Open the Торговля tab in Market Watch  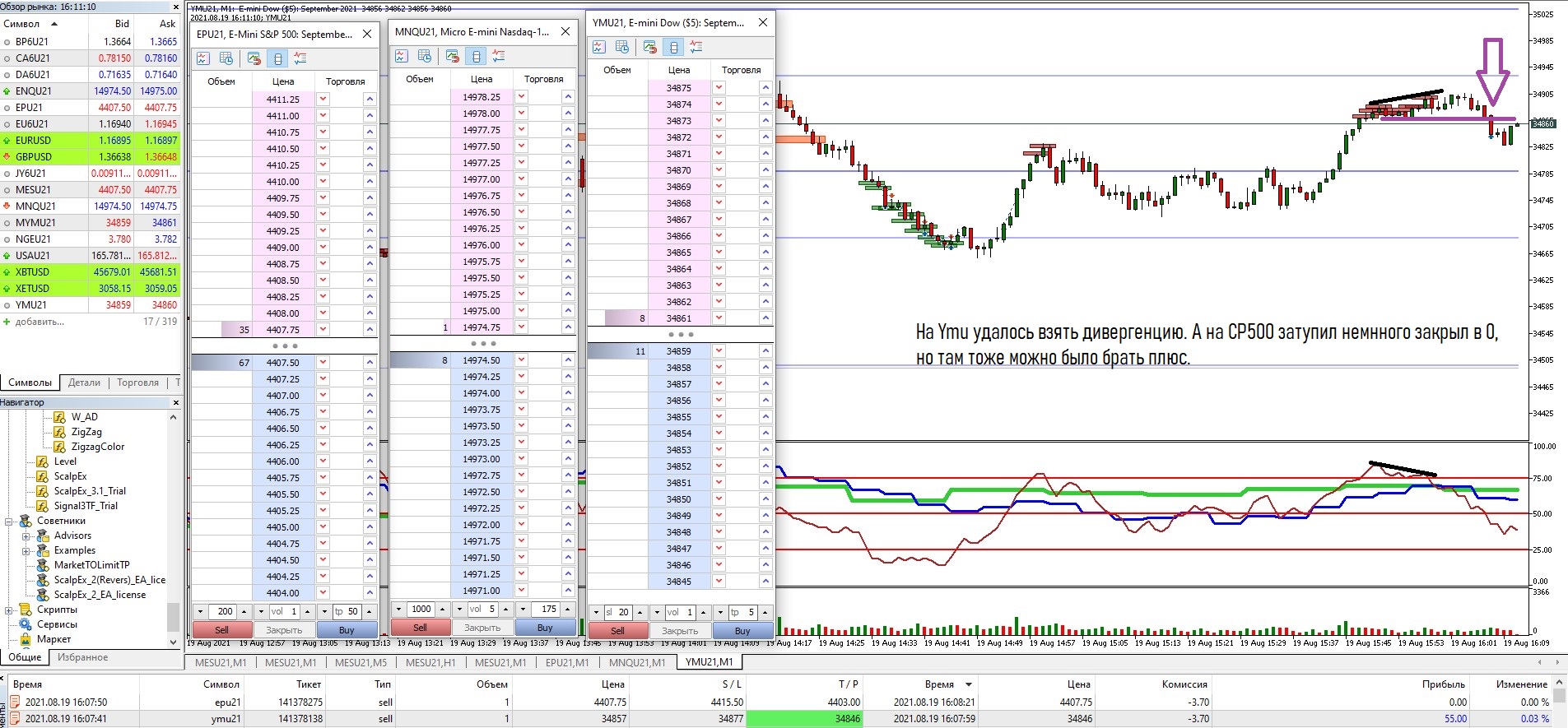[137, 383]
